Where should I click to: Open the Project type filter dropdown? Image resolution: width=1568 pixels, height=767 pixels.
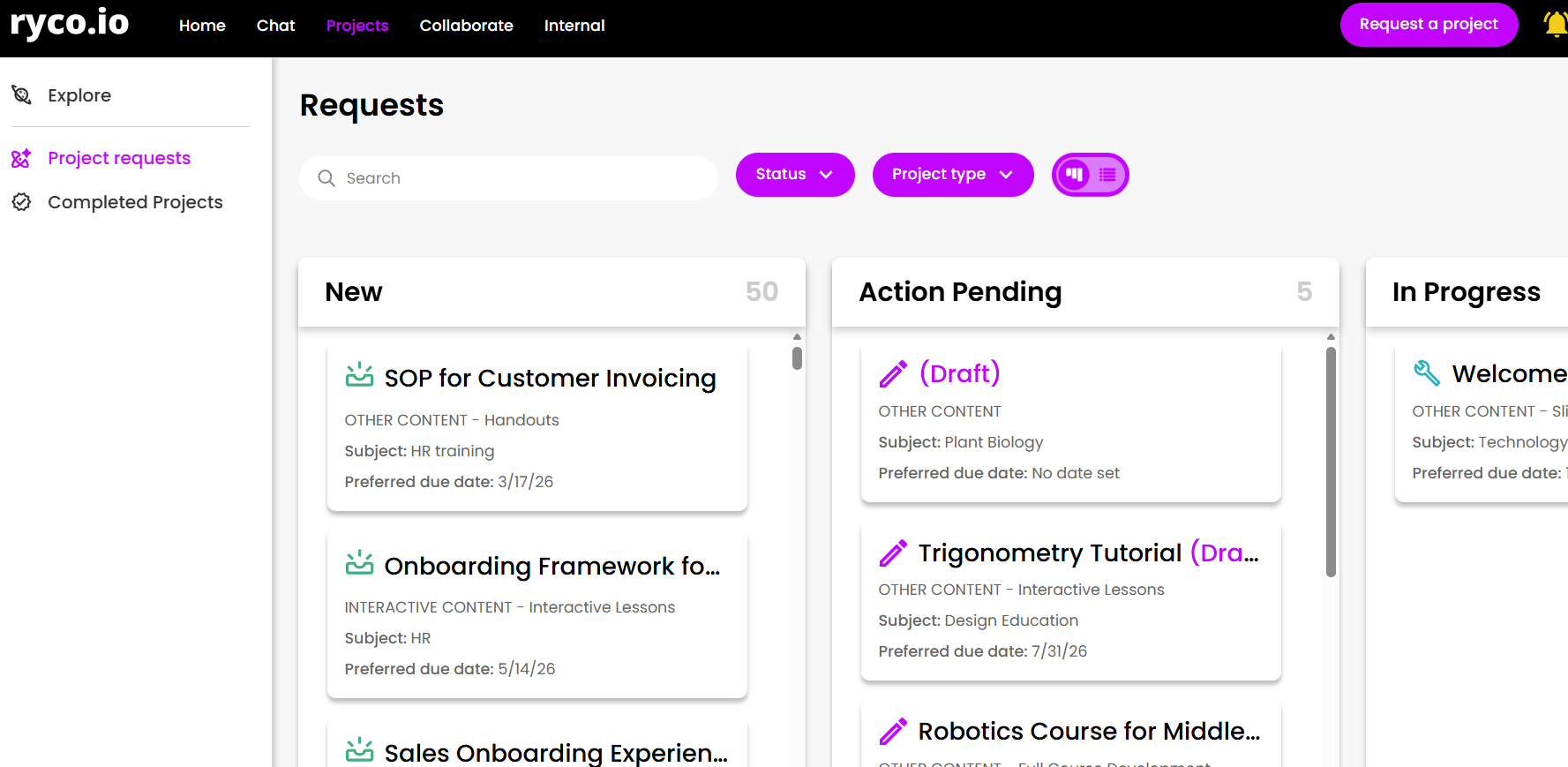(x=953, y=175)
